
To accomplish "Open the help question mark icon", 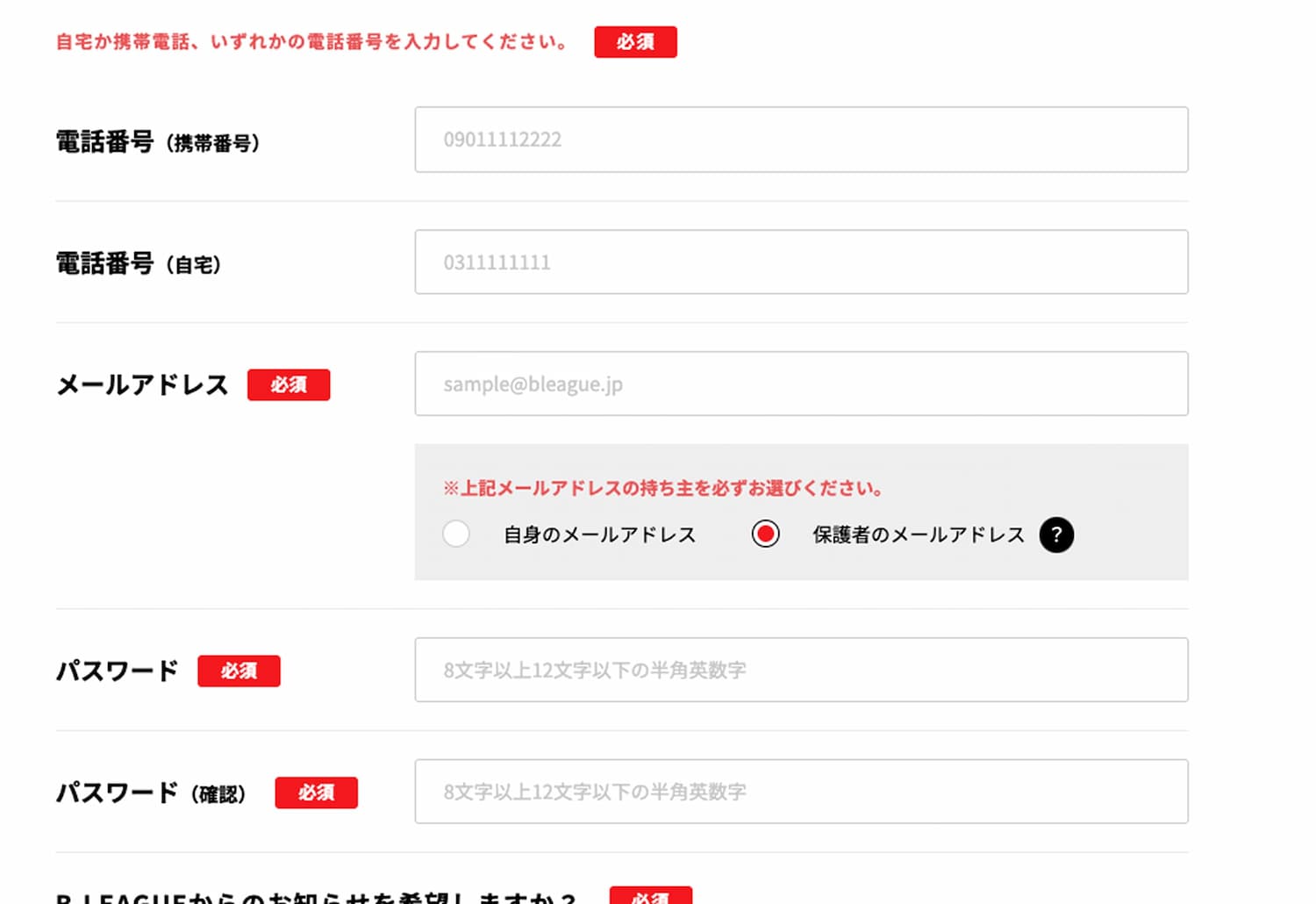I will [x=1056, y=535].
